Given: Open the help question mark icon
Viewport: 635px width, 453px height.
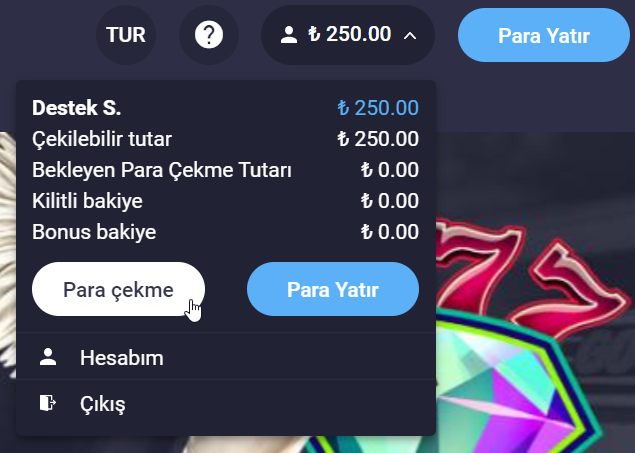Looking at the screenshot, I should coord(209,35).
